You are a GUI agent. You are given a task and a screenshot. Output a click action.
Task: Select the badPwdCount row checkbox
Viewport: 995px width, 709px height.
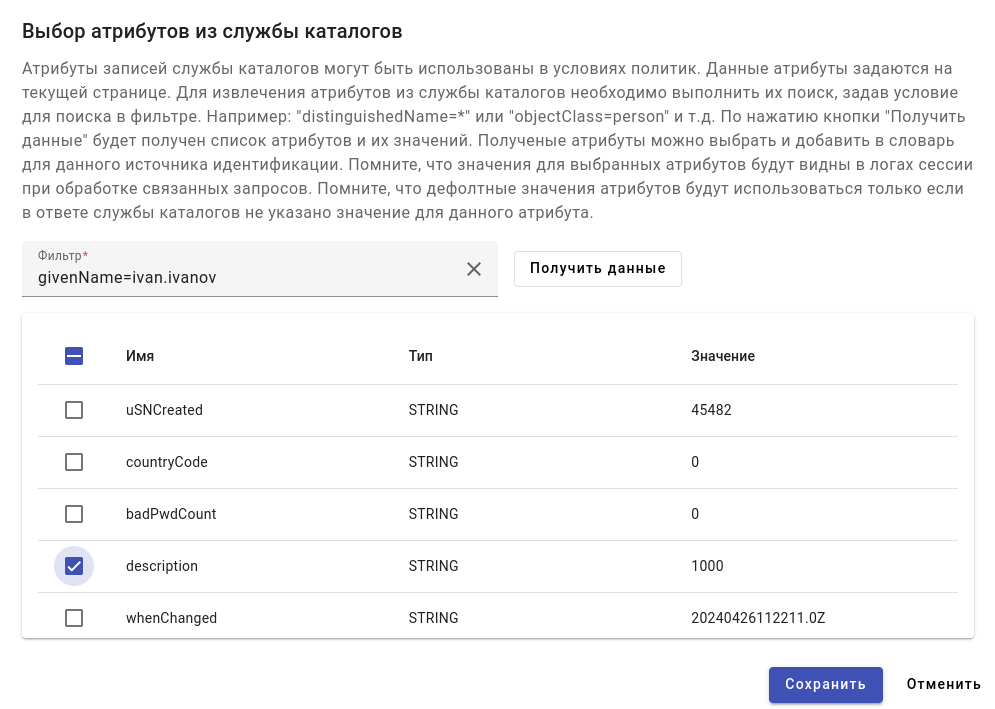coord(74,514)
